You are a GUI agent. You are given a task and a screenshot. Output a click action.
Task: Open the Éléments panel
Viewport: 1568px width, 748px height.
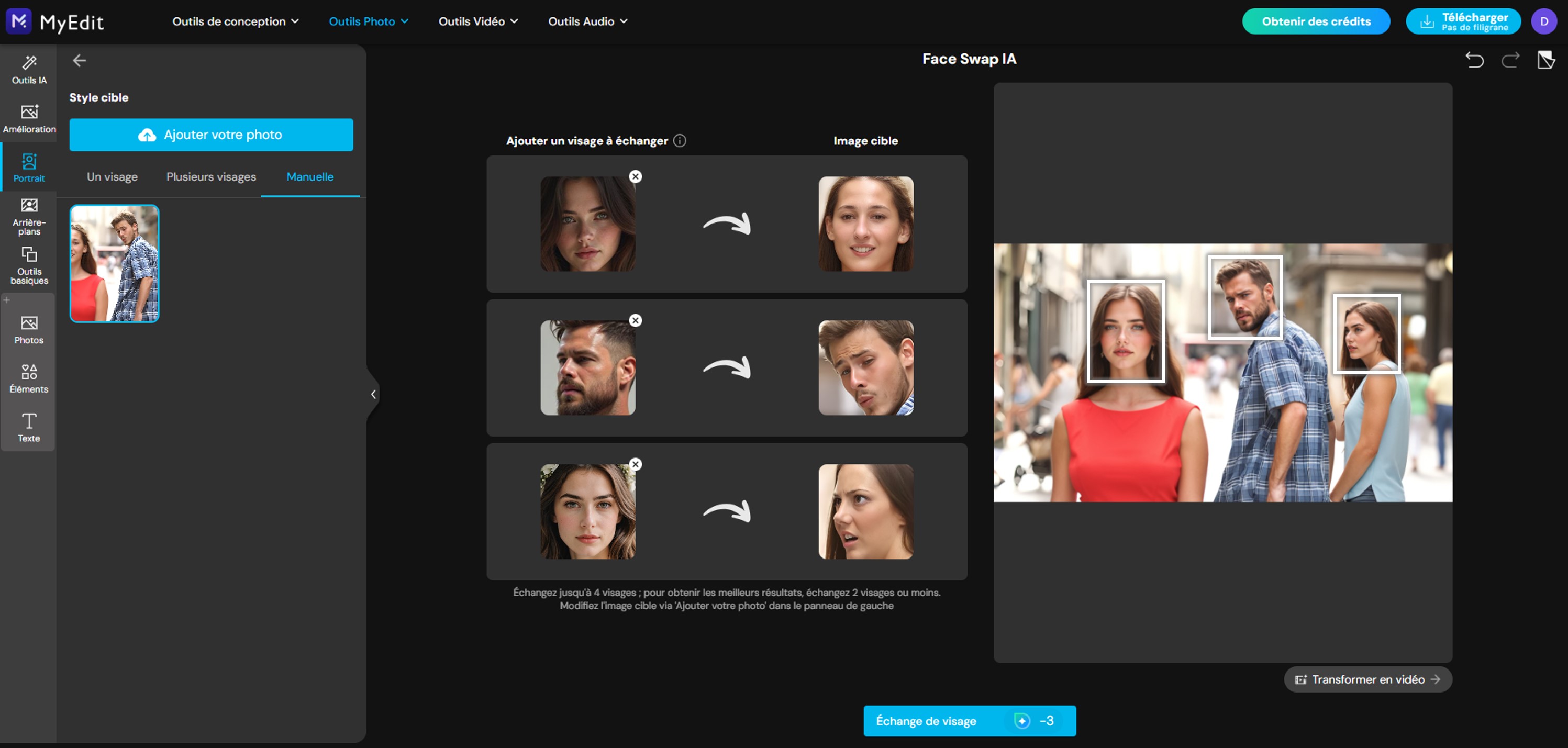(x=29, y=378)
